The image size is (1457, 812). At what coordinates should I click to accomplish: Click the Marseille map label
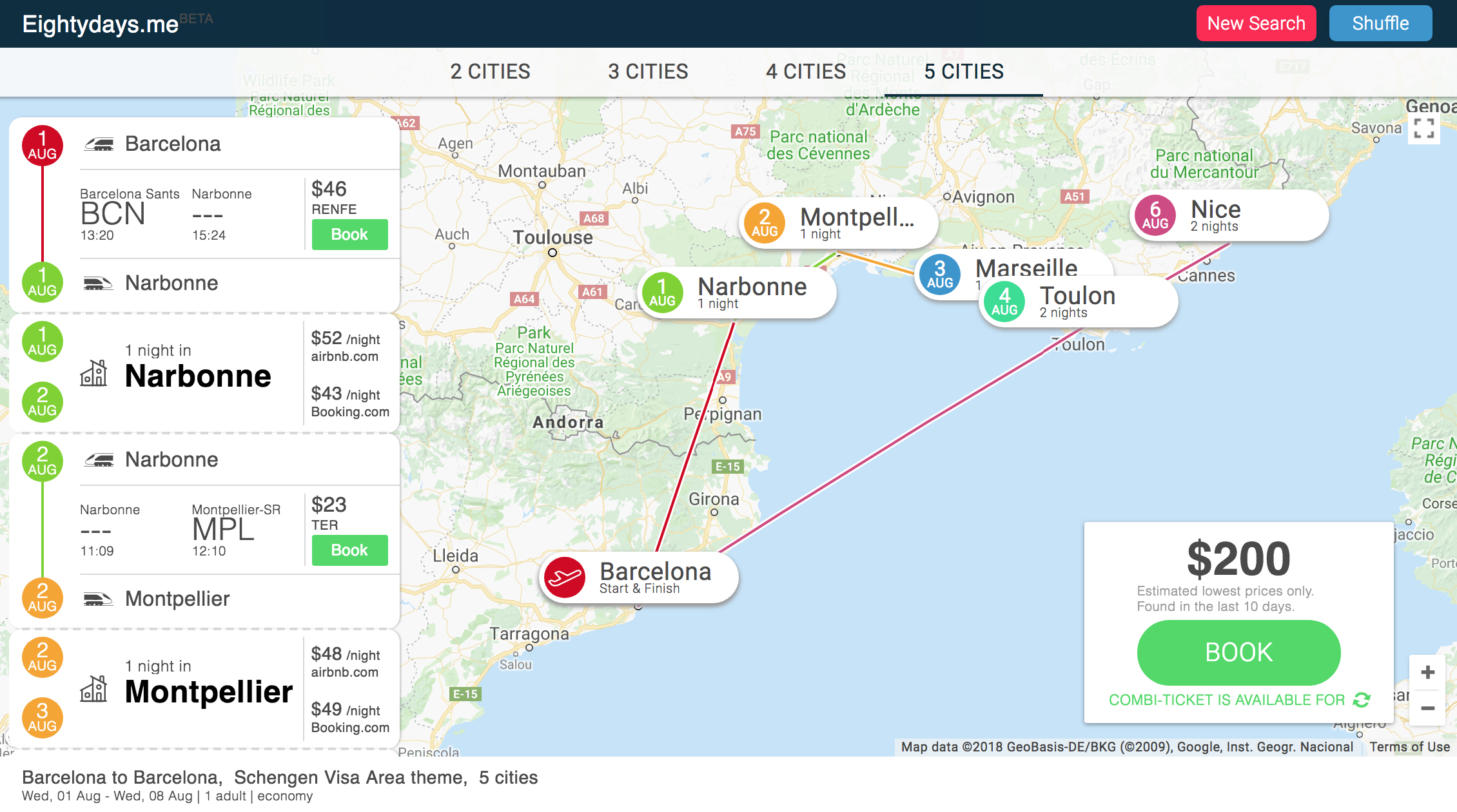[1026, 267]
